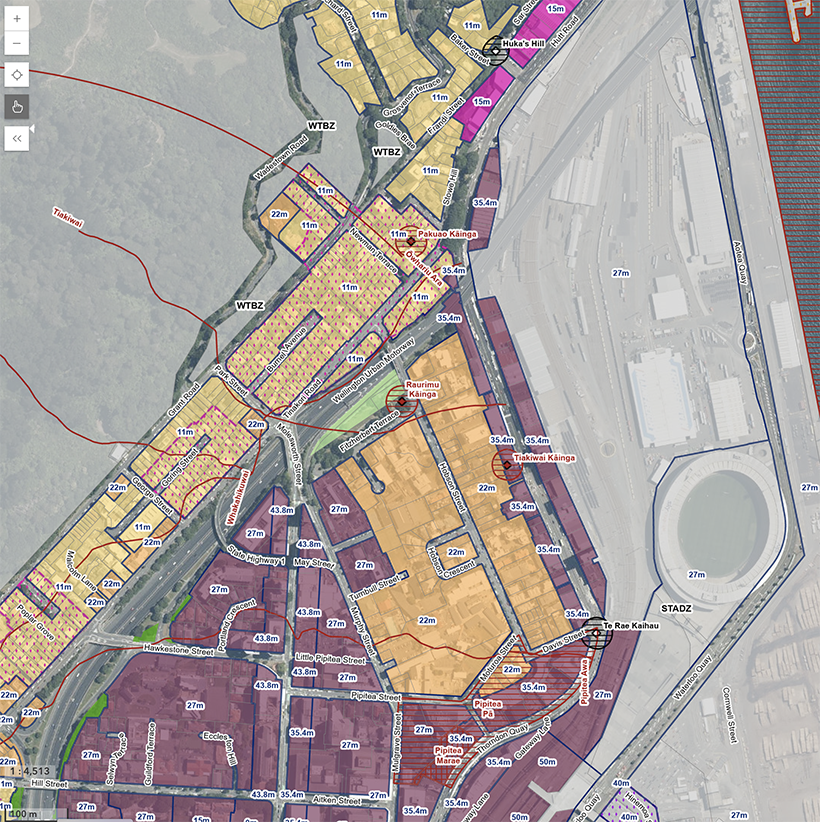Select the green park area by Fitzherbert Terrace

click(355, 420)
